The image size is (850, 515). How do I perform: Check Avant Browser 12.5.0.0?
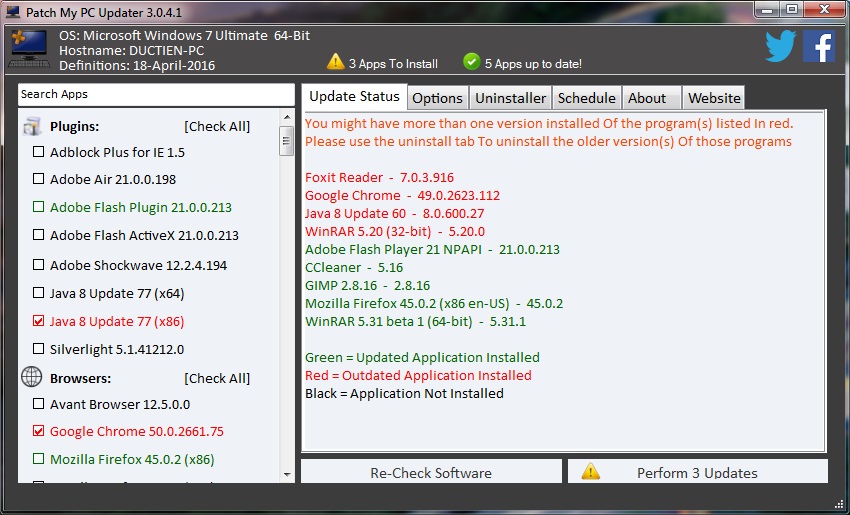point(38,404)
